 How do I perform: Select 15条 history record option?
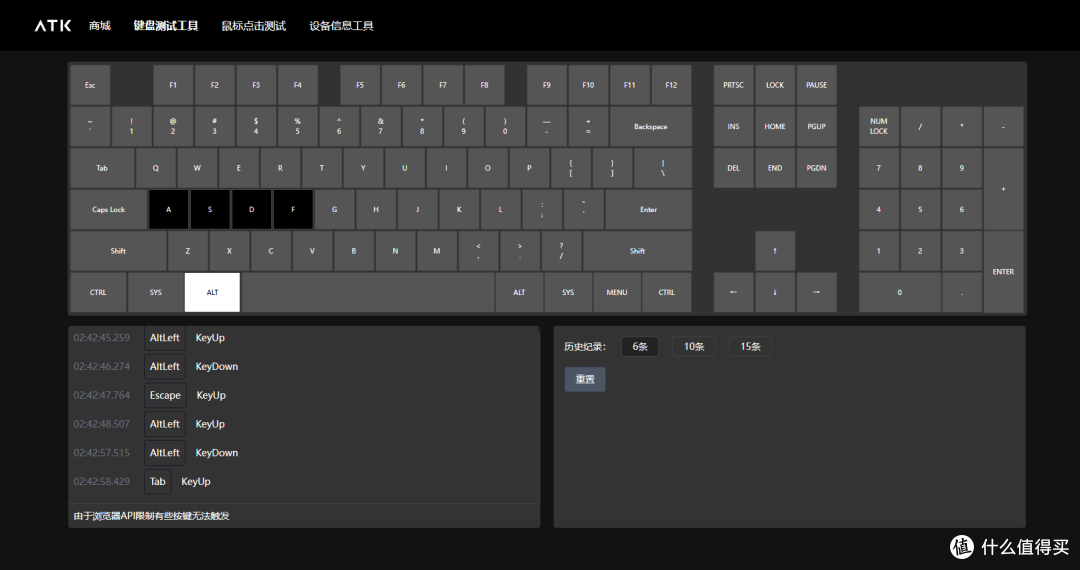coord(750,346)
